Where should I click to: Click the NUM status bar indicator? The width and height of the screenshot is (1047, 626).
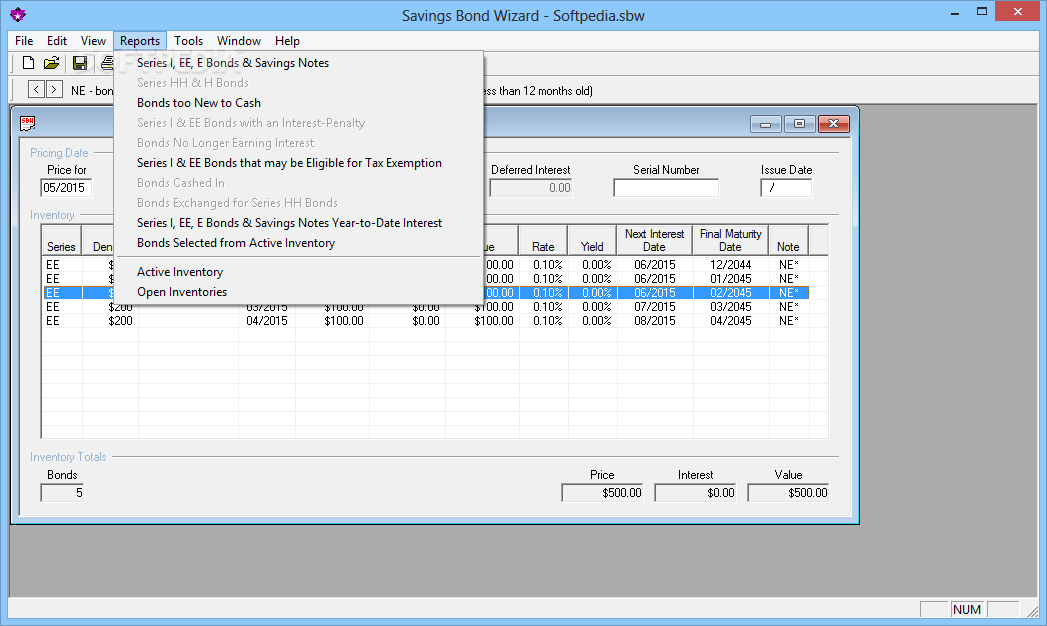click(967, 609)
